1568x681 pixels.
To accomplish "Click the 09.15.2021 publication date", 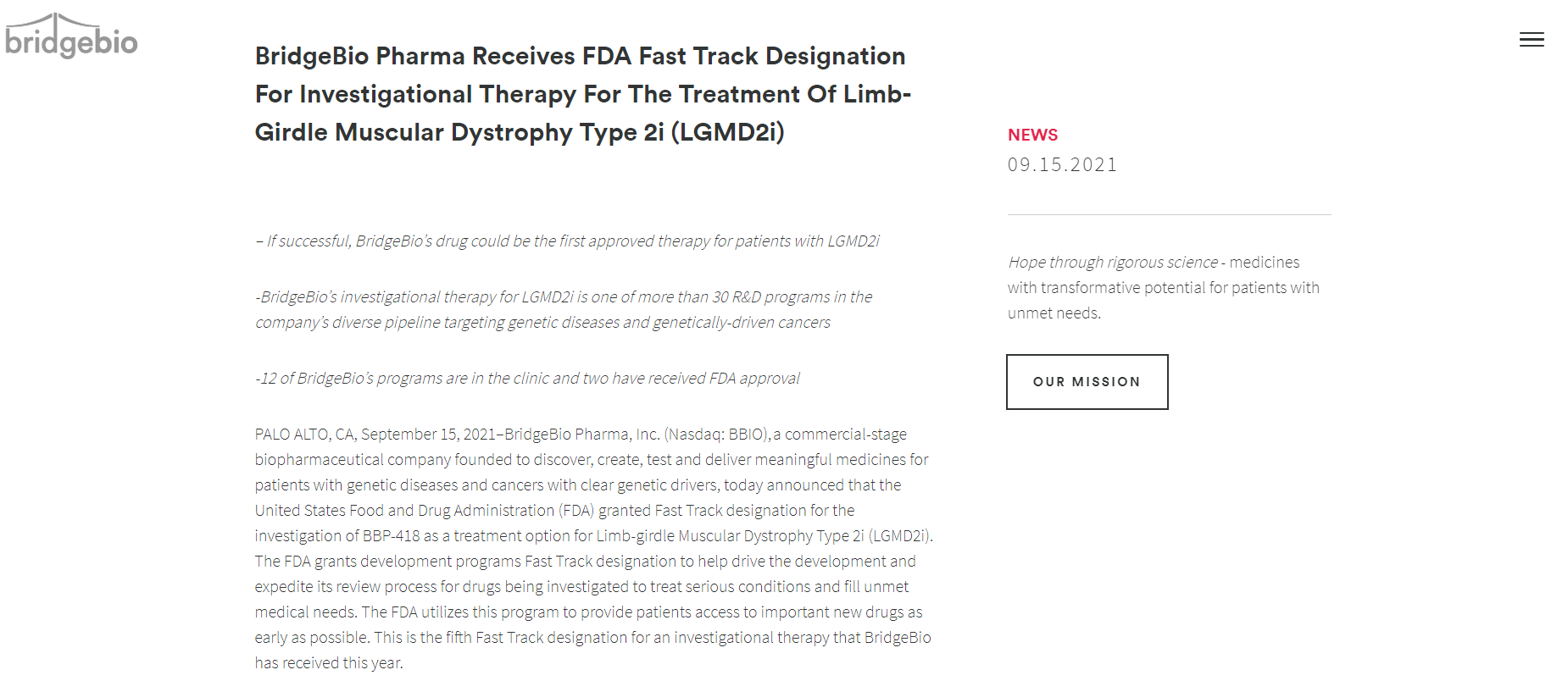I will pos(1063,165).
